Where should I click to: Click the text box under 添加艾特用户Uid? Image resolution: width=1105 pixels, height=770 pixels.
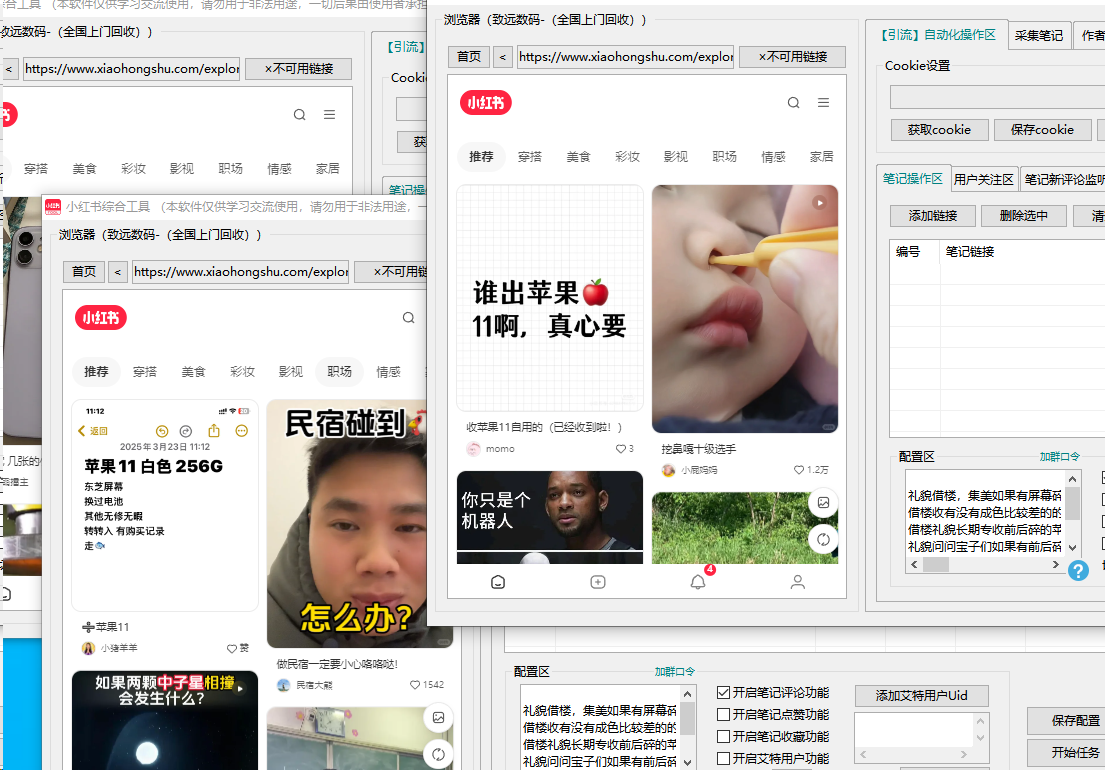click(915, 730)
